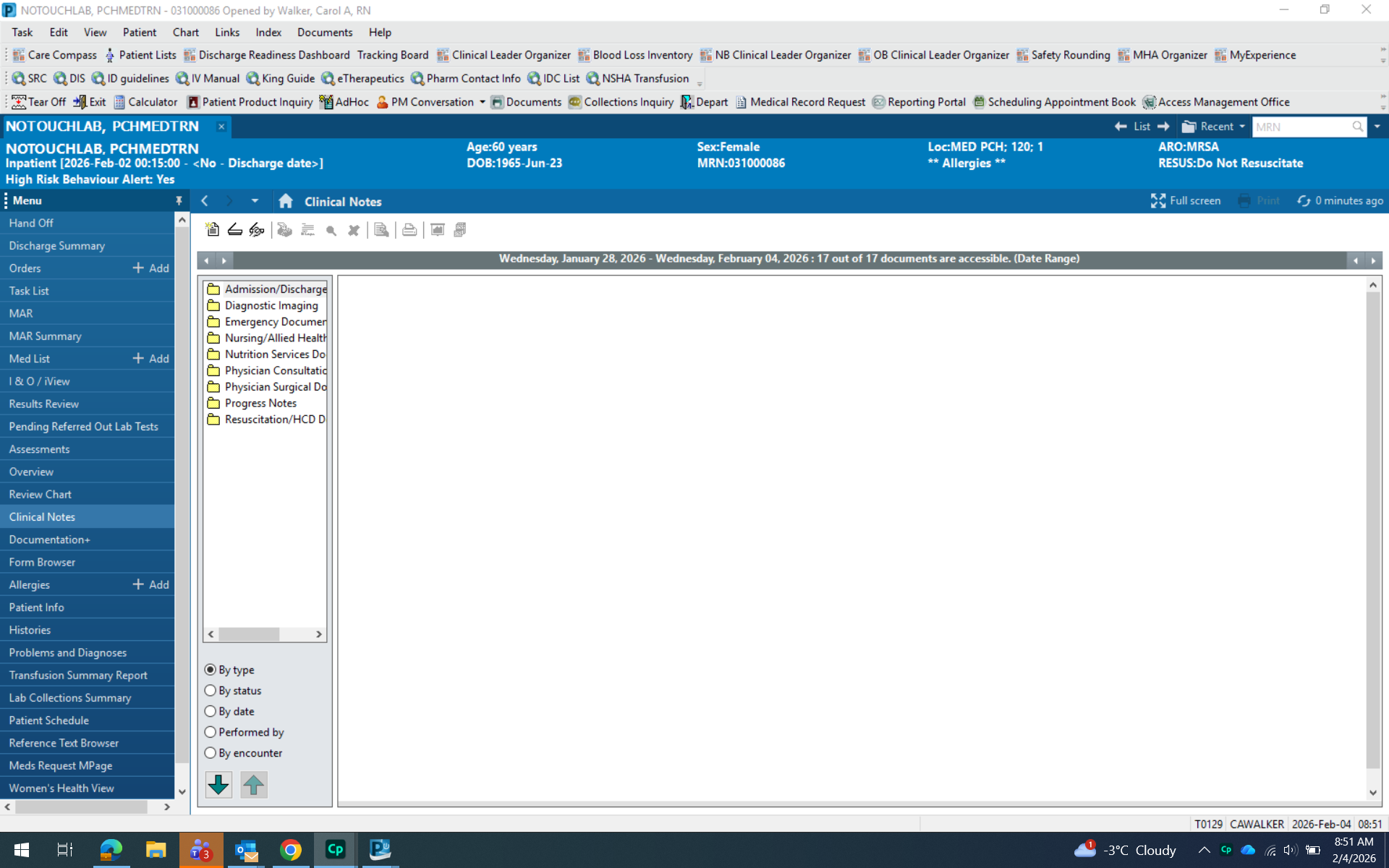This screenshot has height=868, width=1389.
Task: Open the Chart menu
Action: pyautogui.click(x=185, y=33)
